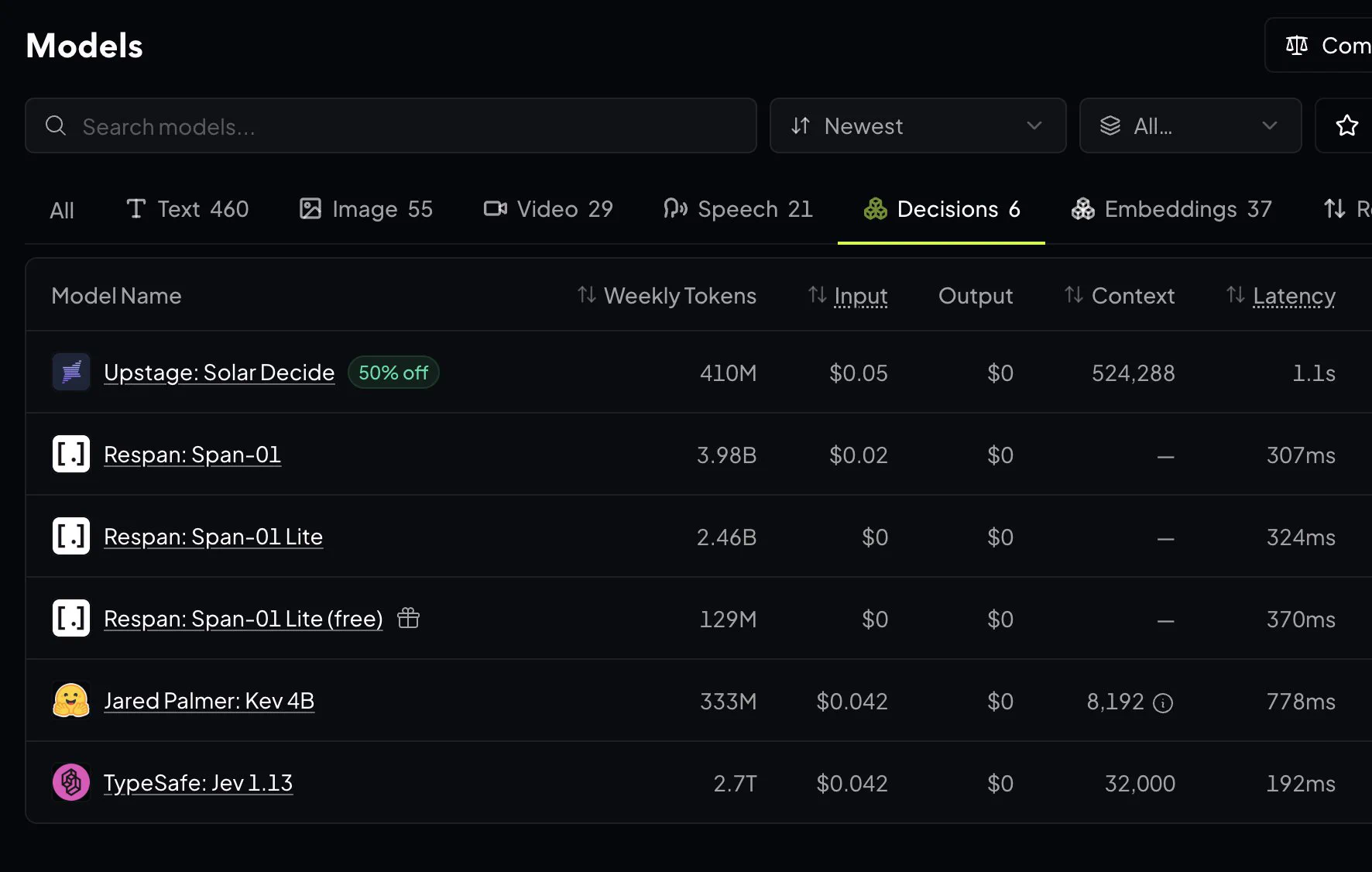Open the Newest sort dropdown
Image resolution: width=1372 pixels, height=872 pixels.
[918, 125]
